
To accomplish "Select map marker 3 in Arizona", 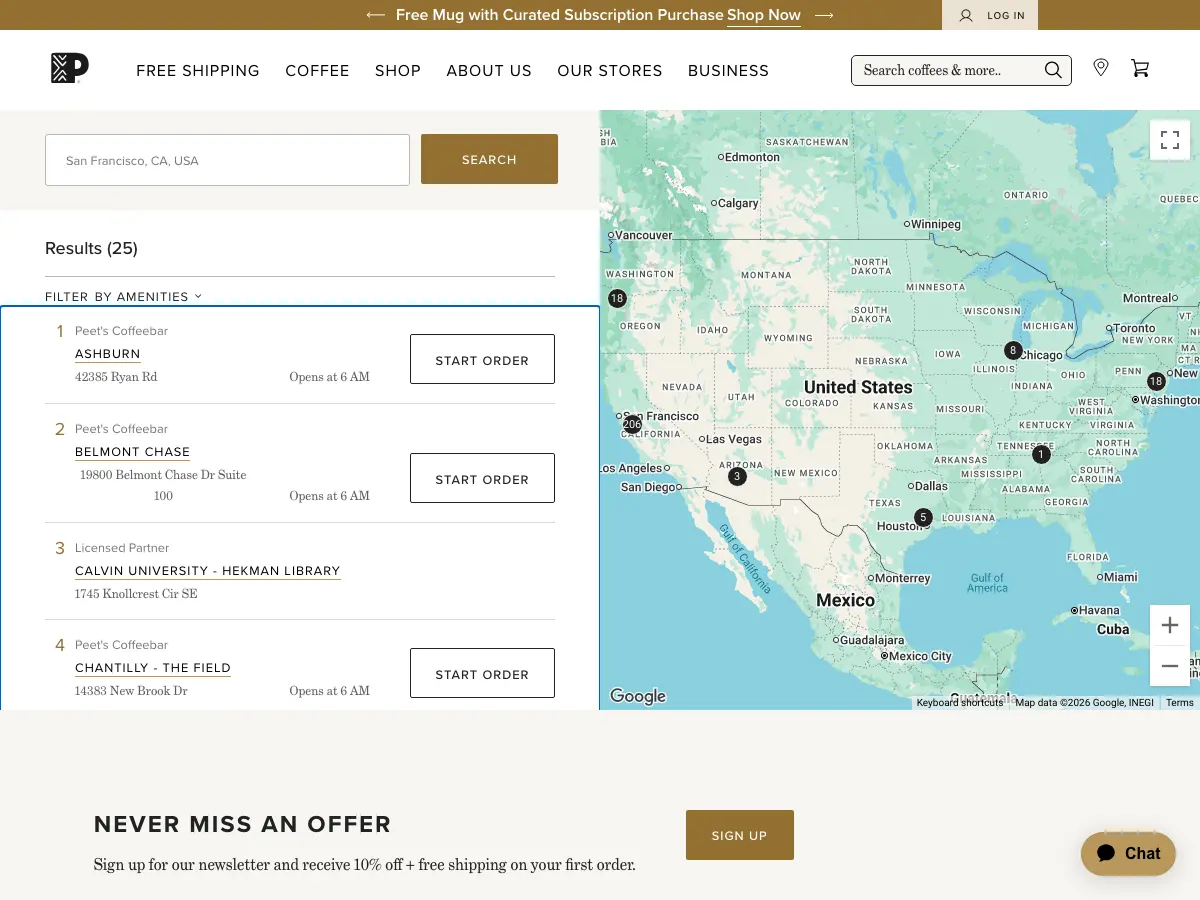I will pos(737,476).
